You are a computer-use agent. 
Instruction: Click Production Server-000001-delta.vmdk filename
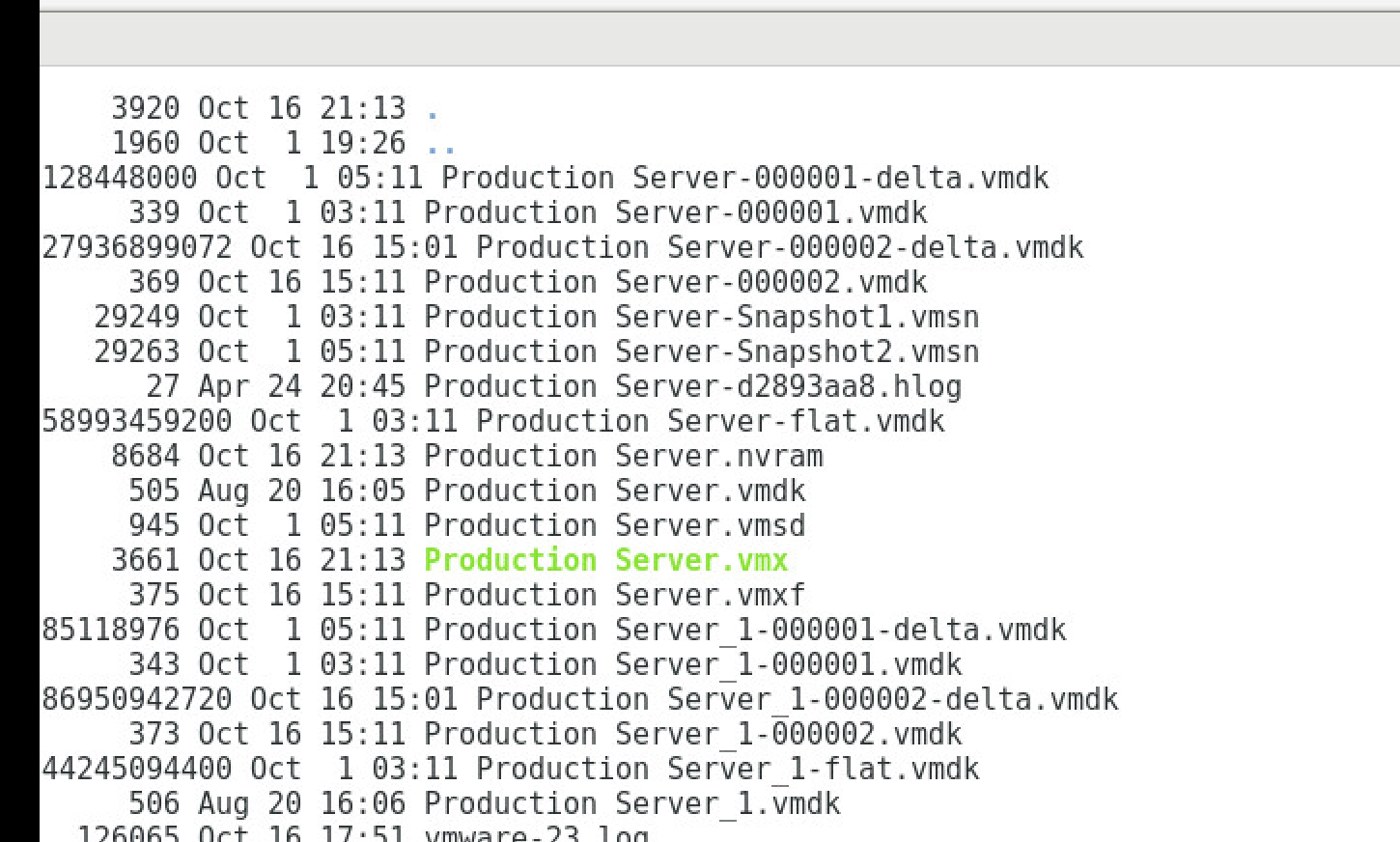tap(744, 178)
